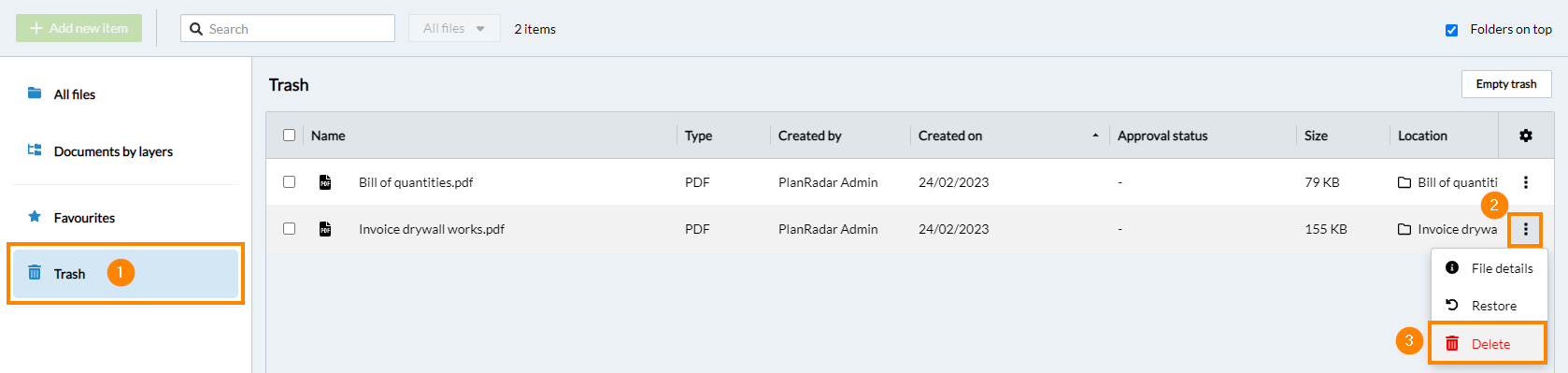Select Restore in the context menu
This screenshot has width=1568, height=373.
(x=1488, y=306)
